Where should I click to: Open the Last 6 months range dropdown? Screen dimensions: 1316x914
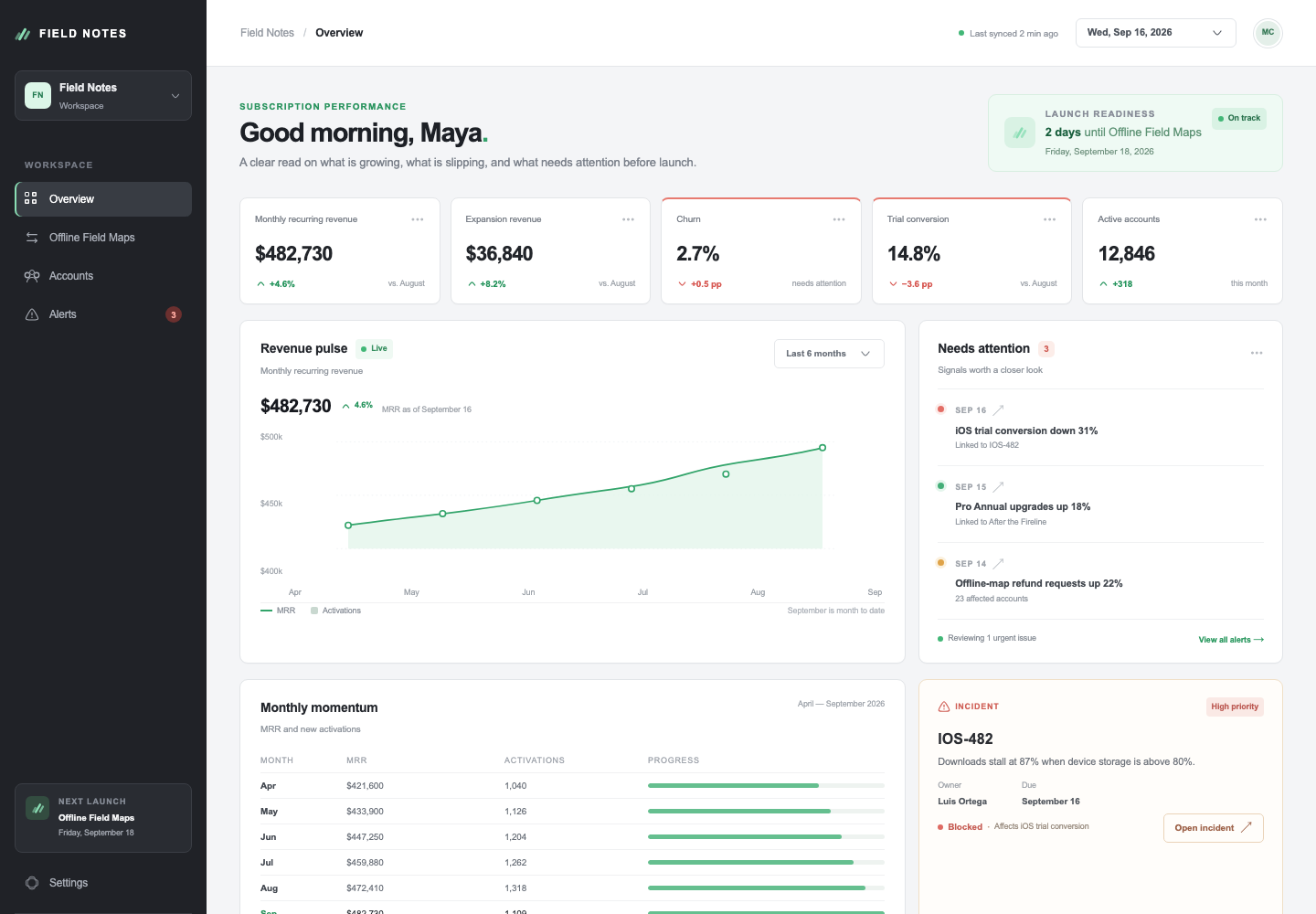(x=829, y=354)
